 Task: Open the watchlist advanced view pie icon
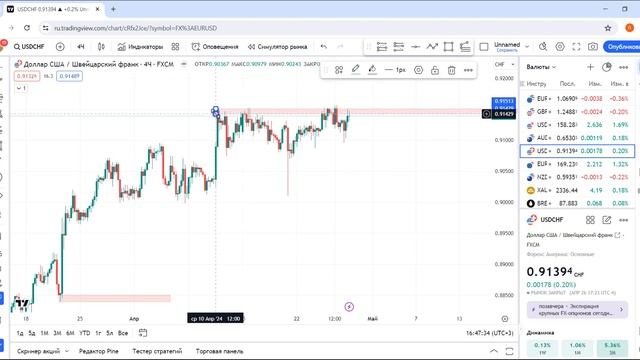[x=607, y=67]
